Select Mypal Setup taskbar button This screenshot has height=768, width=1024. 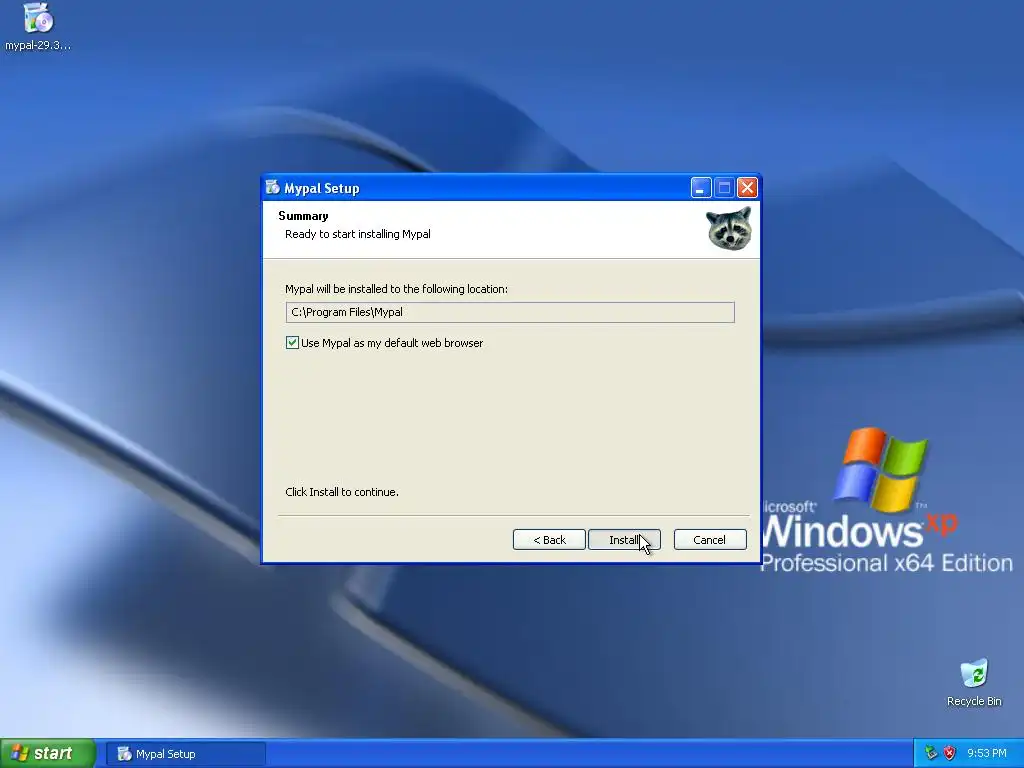click(186, 754)
